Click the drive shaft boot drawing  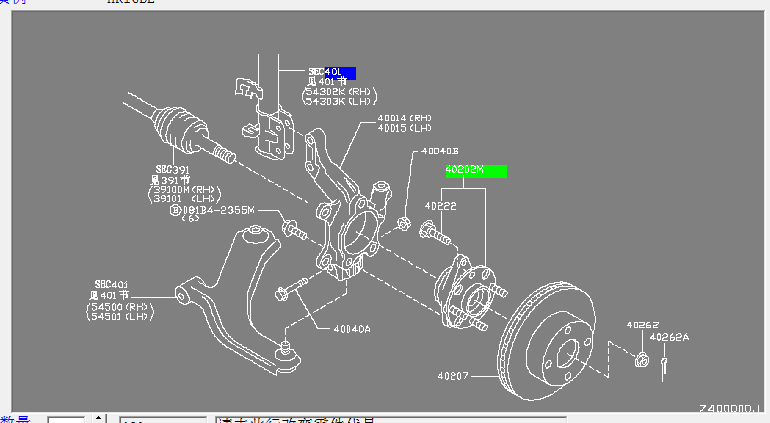tap(178, 129)
